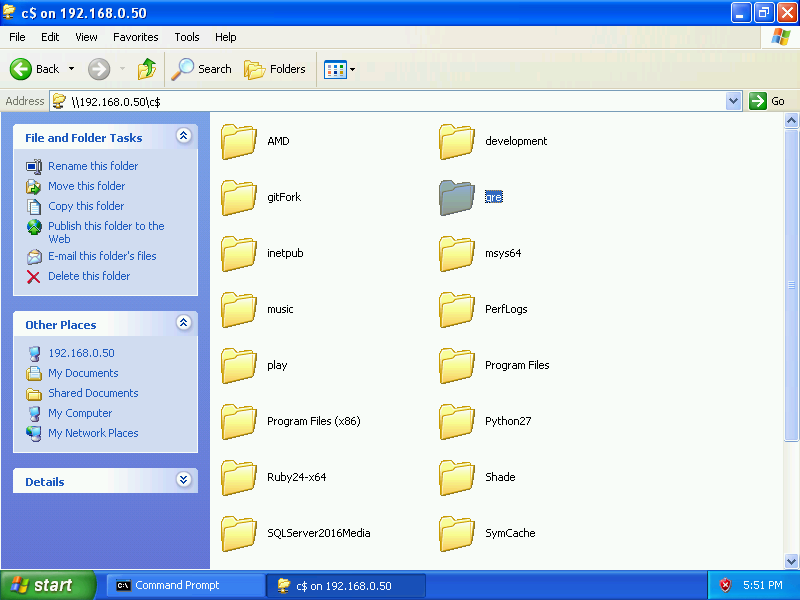This screenshot has width=800, height=600.
Task: Select the Ruby24-x64 folder icon
Action: (239, 478)
